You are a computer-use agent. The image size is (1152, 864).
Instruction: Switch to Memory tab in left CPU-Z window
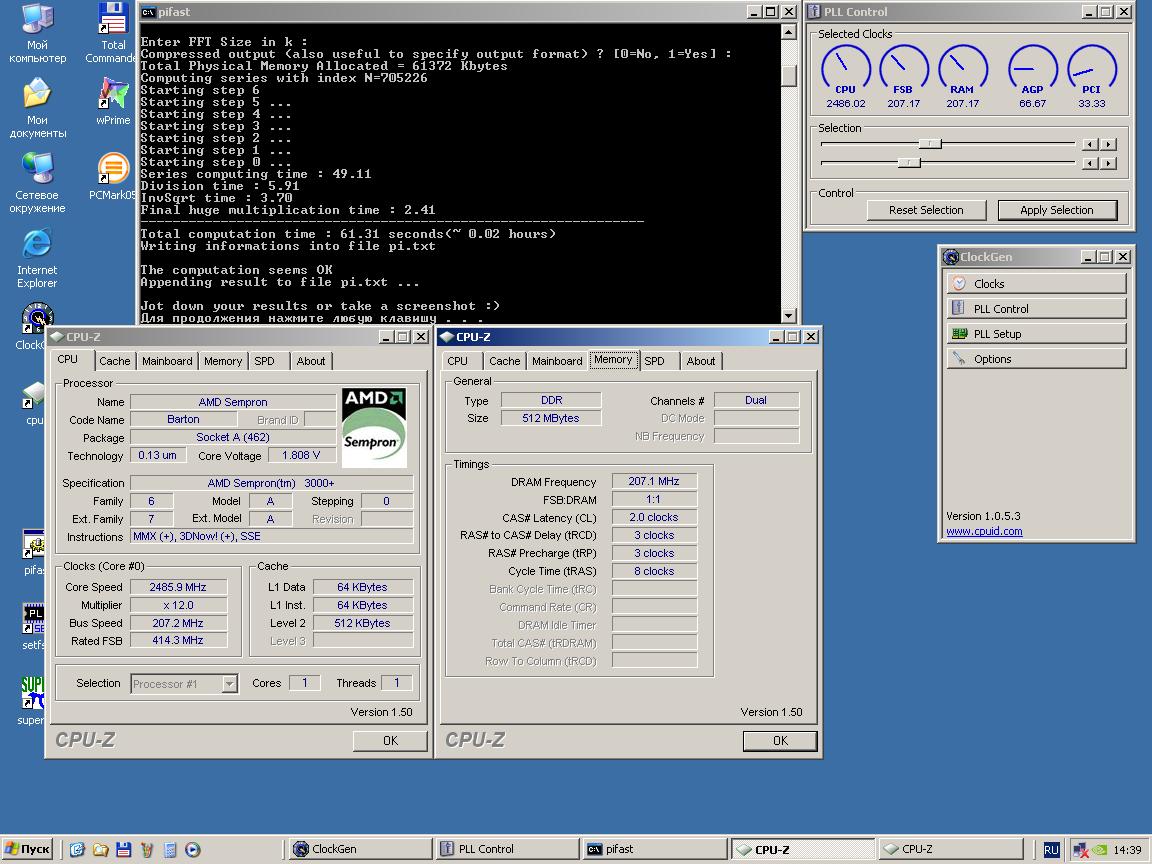point(223,361)
